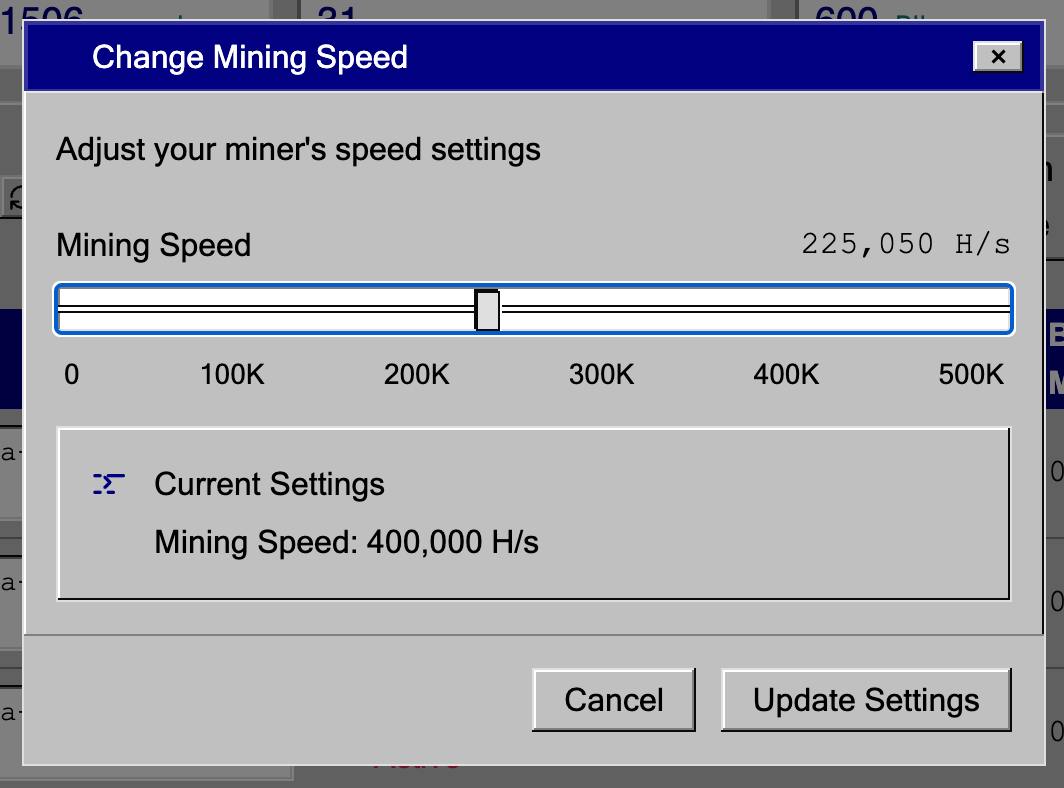Confirm with the Update Settings button

pos(866,700)
